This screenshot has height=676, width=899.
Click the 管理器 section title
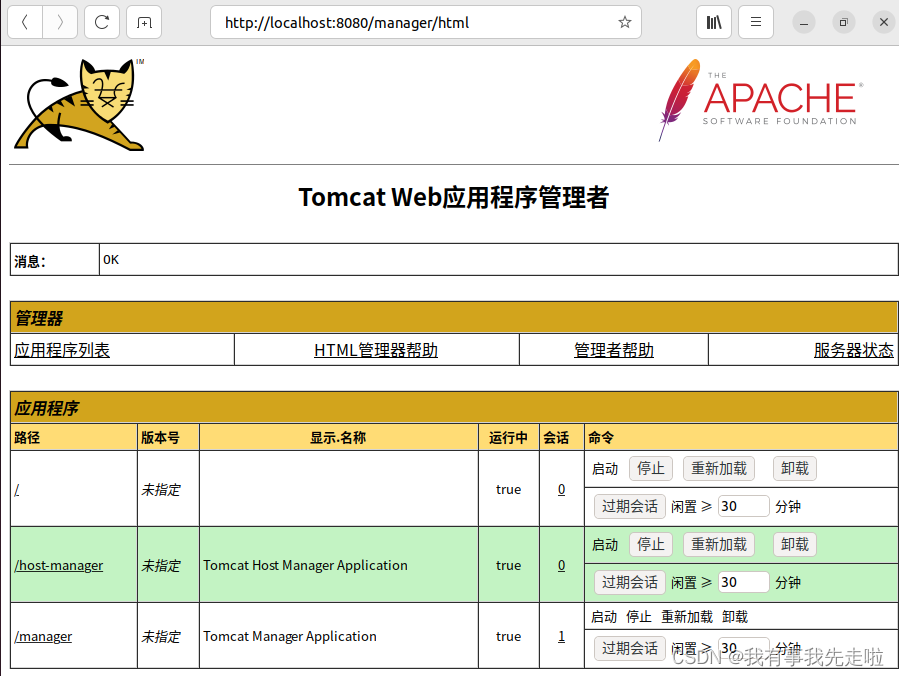point(39,318)
